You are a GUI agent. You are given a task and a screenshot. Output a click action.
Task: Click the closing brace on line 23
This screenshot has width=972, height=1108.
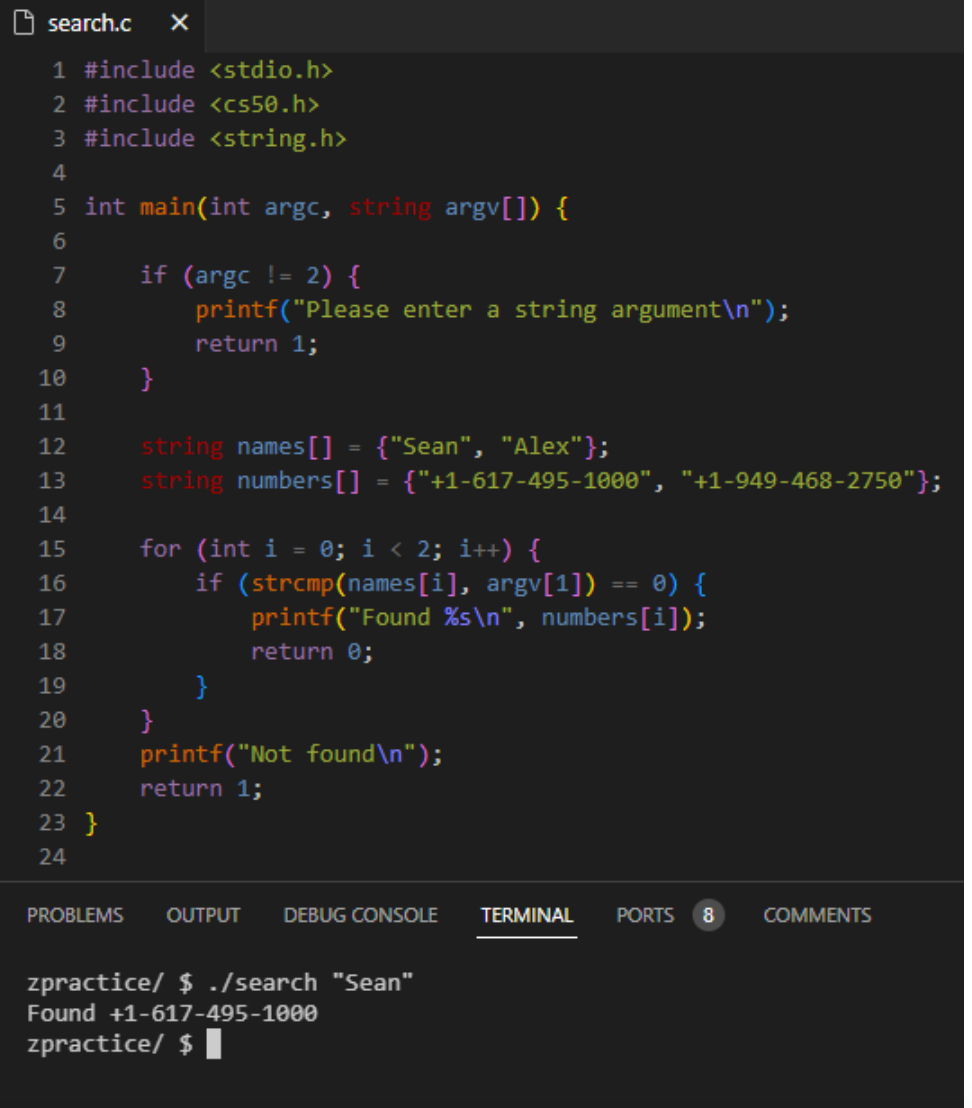pyautogui.click(x=91, y=823)
